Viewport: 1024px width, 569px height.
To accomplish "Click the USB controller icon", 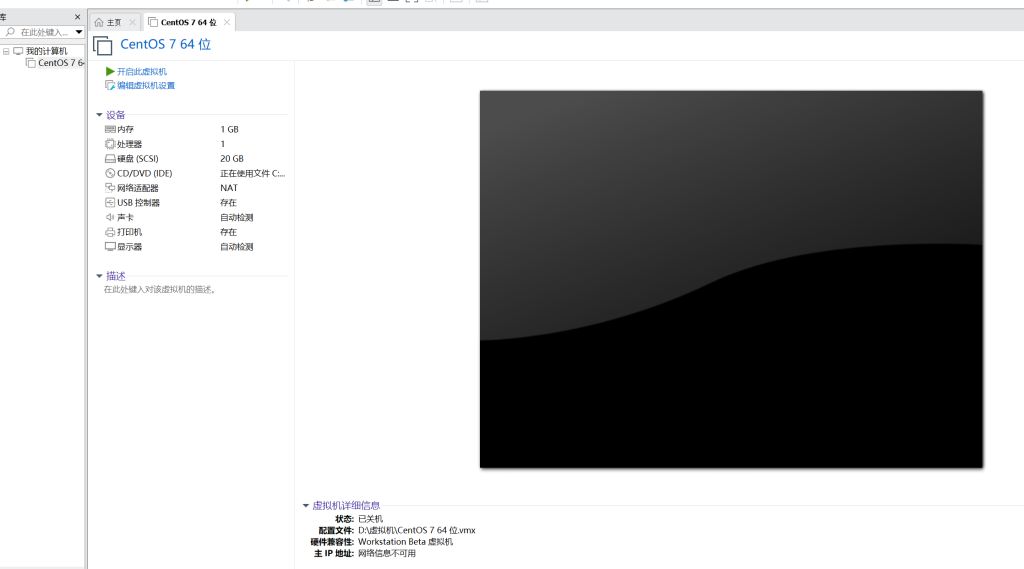I will click(x=110, y=203).
